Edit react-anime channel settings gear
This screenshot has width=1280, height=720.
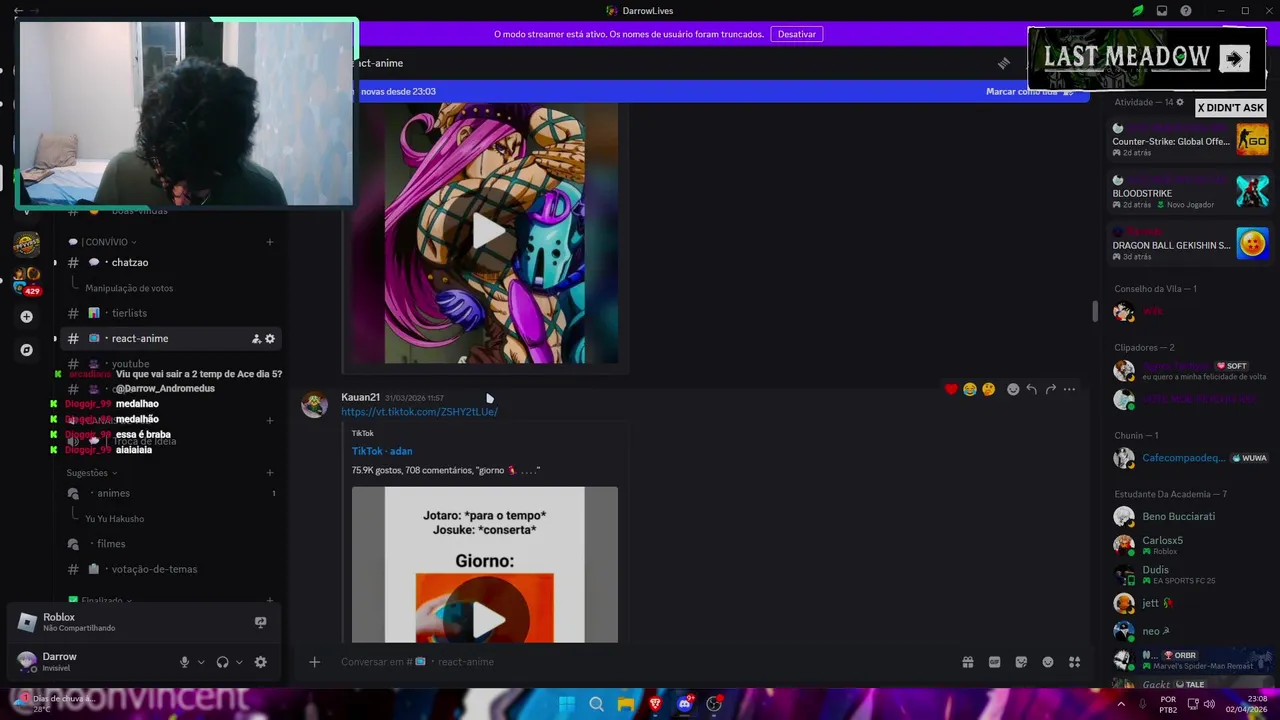[x=270, y=339]
